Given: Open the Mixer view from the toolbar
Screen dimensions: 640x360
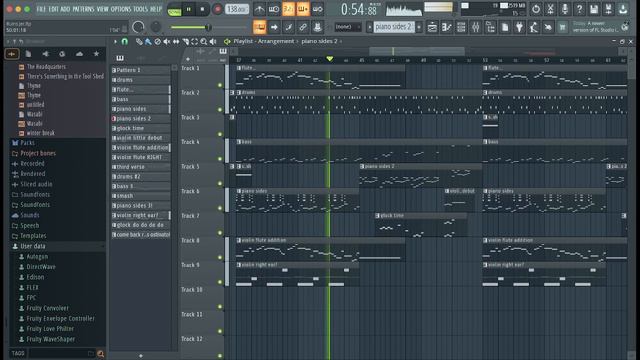Looking at the screenshot, I should click(x=476, y=27).
